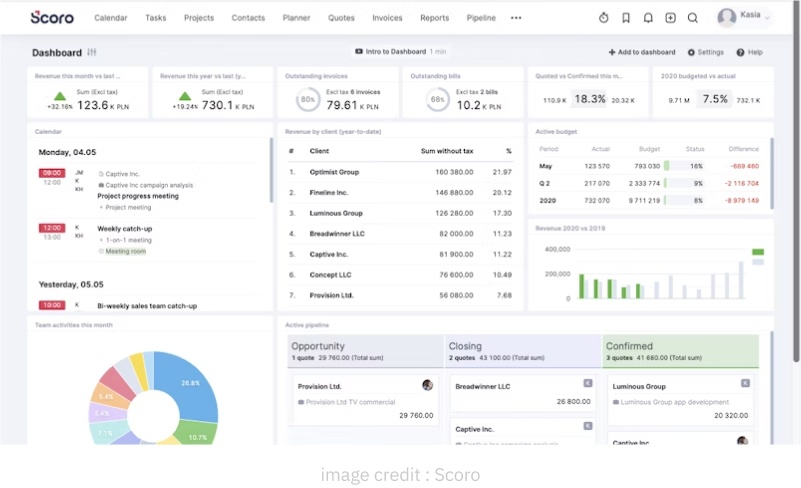
Task: Navigate to Invoices
Action: coord(387,18)
